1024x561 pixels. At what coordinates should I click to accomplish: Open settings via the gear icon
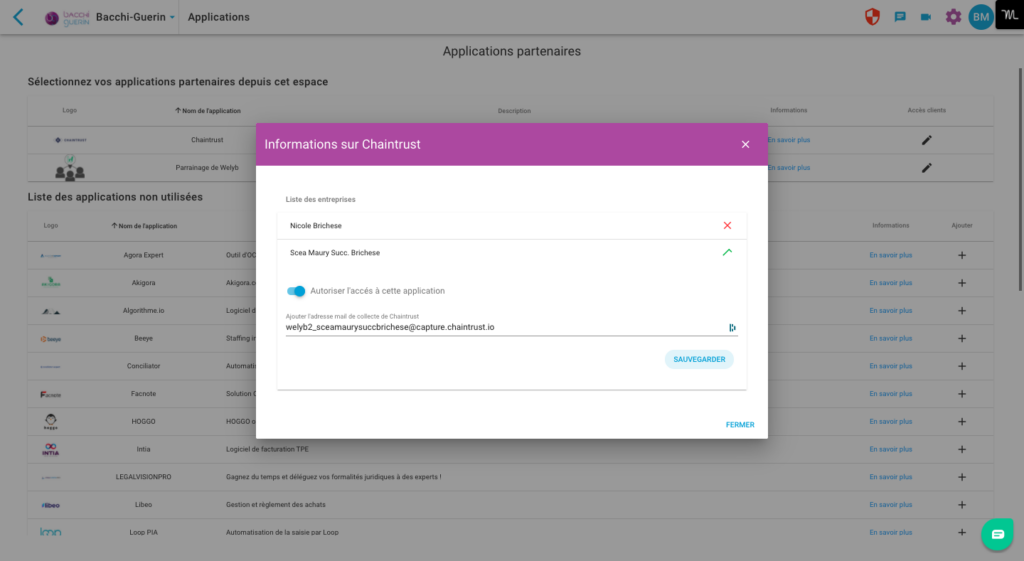(953, 17)
